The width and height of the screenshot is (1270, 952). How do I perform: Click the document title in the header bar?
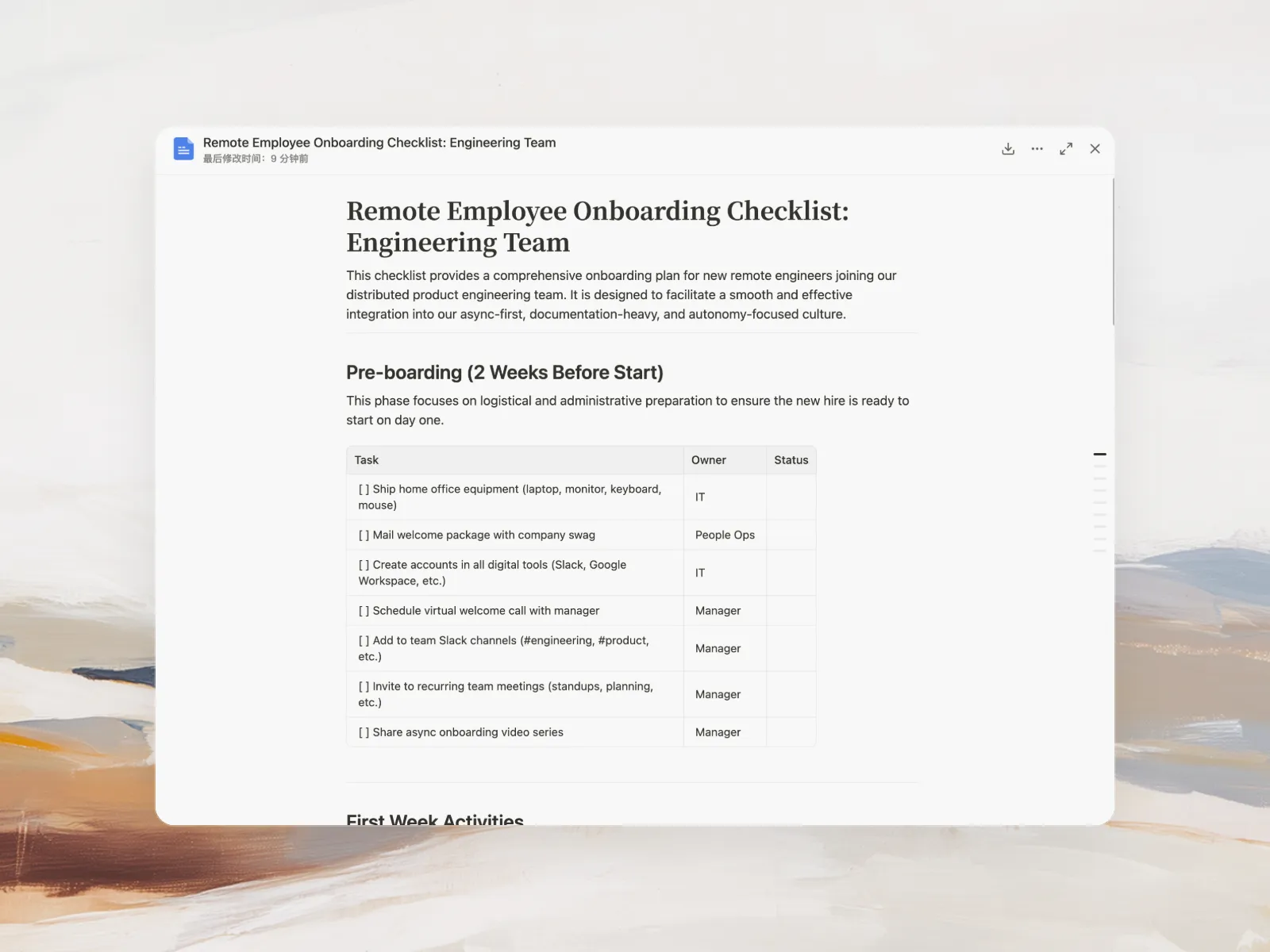click(x=379, y=143)
